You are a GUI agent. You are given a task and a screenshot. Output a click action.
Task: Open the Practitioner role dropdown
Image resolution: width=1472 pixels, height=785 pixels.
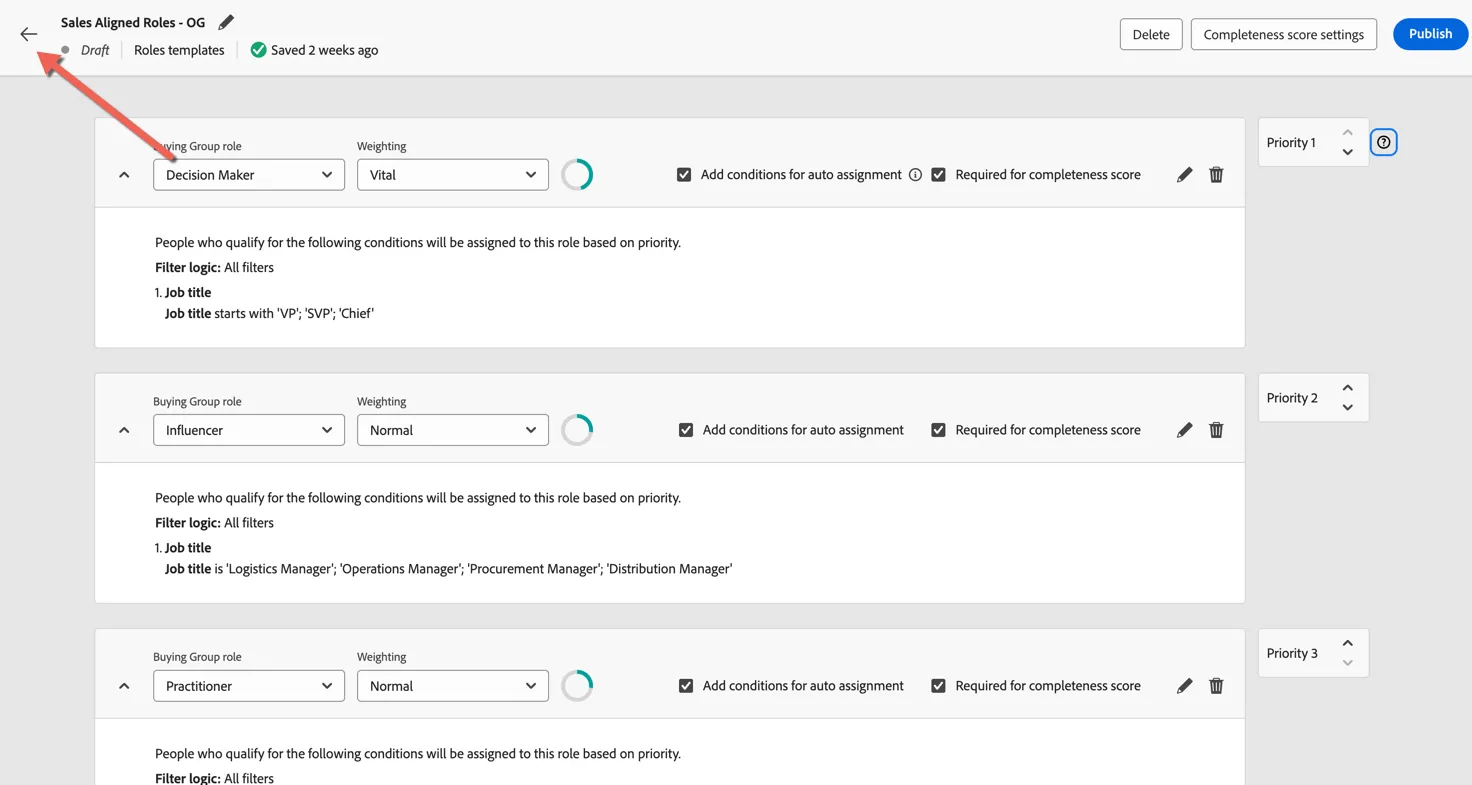pyautogui.click(x=249, y=686)
